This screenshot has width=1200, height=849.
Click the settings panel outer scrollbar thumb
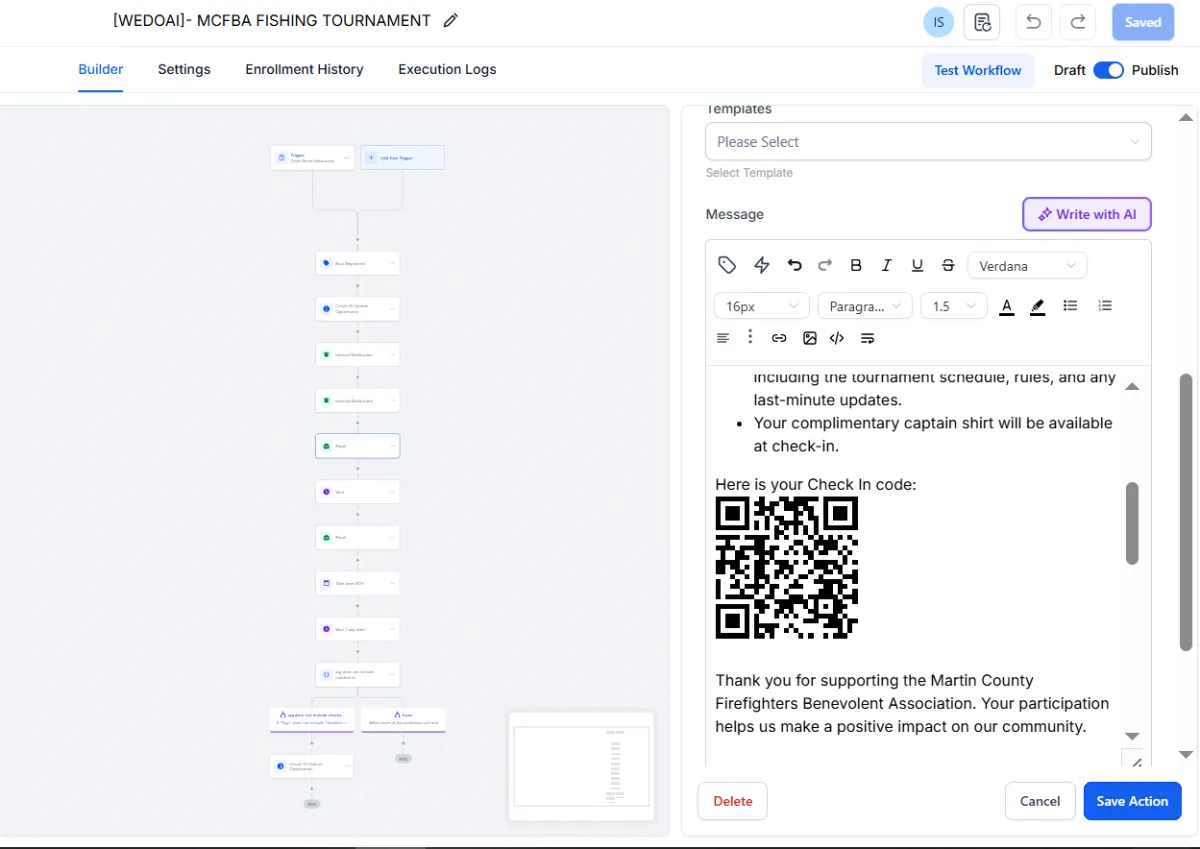point(1186,512)
